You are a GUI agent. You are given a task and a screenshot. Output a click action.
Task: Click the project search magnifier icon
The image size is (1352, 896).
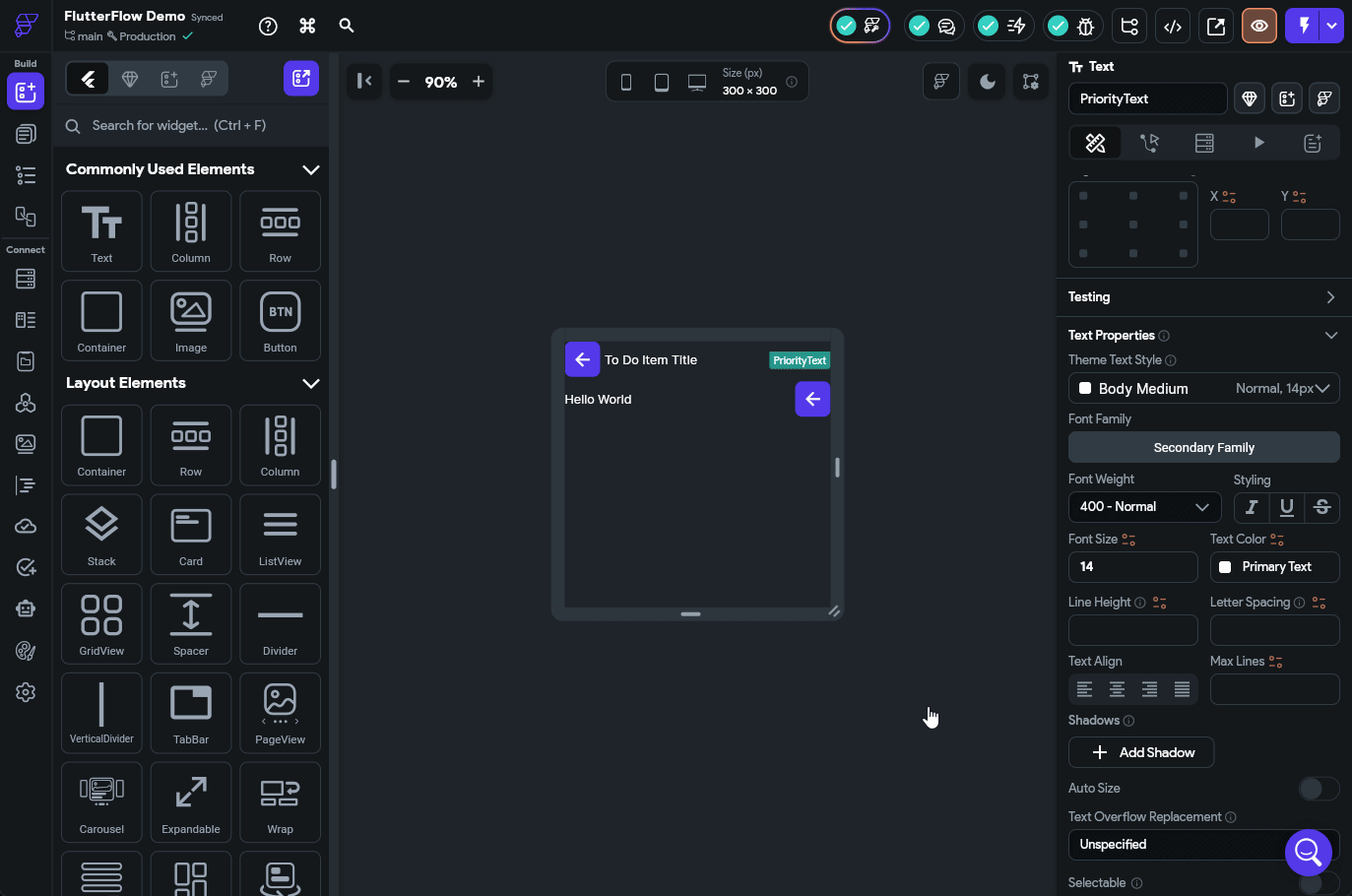coord(347,26)
